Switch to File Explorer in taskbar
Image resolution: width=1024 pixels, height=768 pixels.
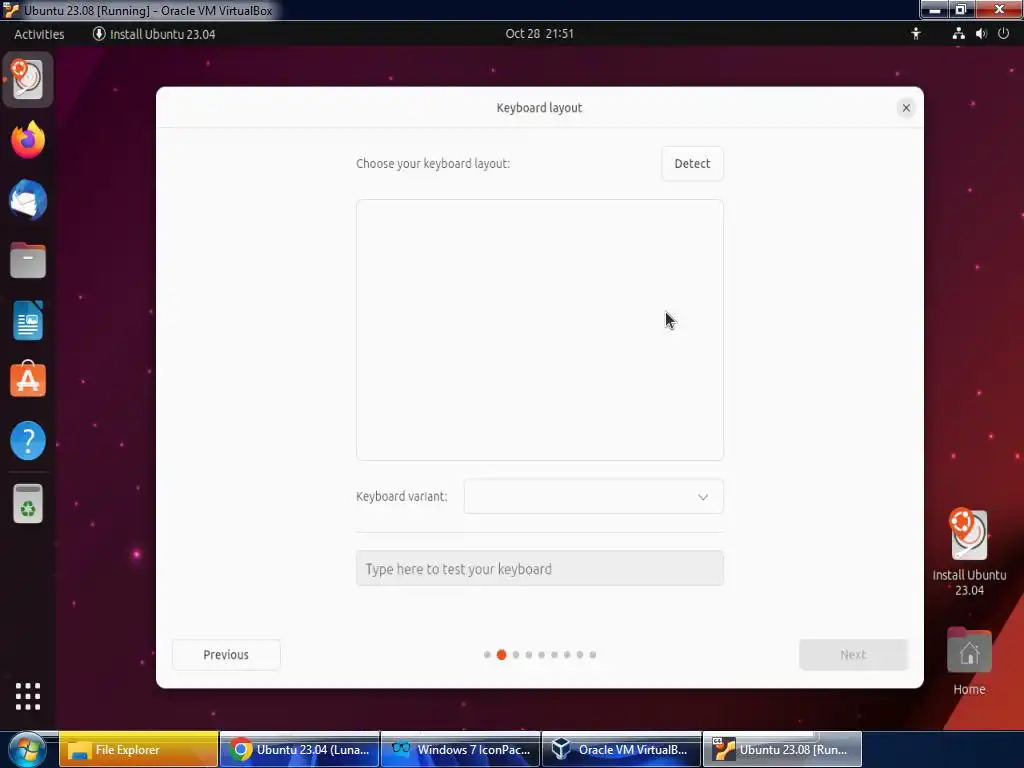coord(138,750)
